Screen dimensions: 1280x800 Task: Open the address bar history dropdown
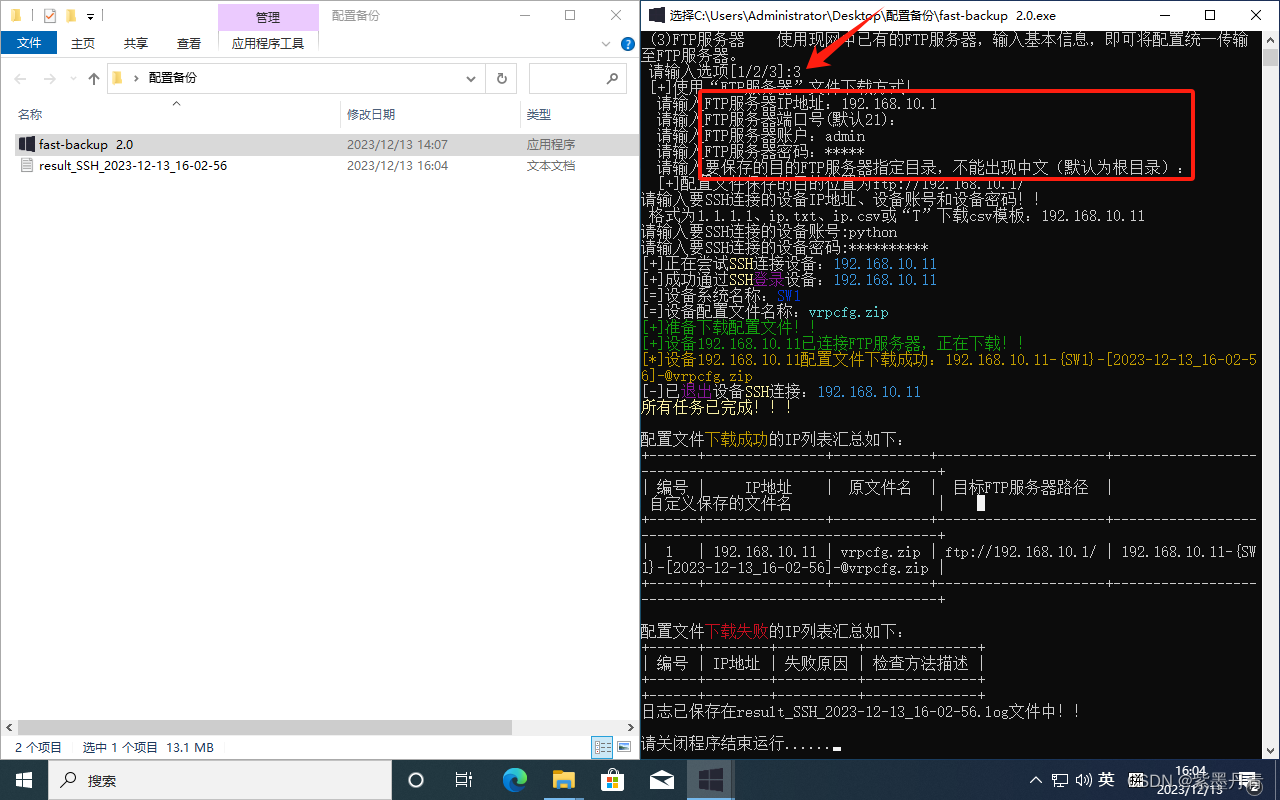[x=471, y=78]
